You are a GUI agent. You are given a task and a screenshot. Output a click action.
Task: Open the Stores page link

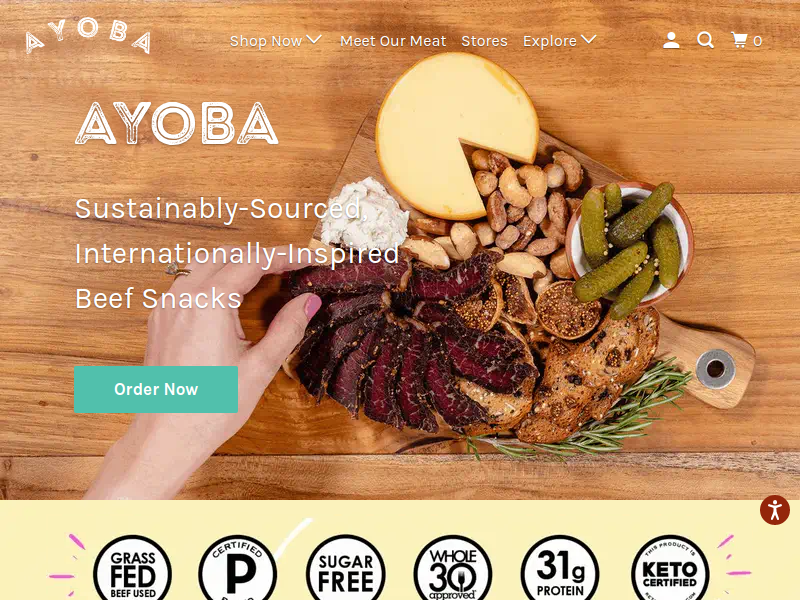coord(484,41)
